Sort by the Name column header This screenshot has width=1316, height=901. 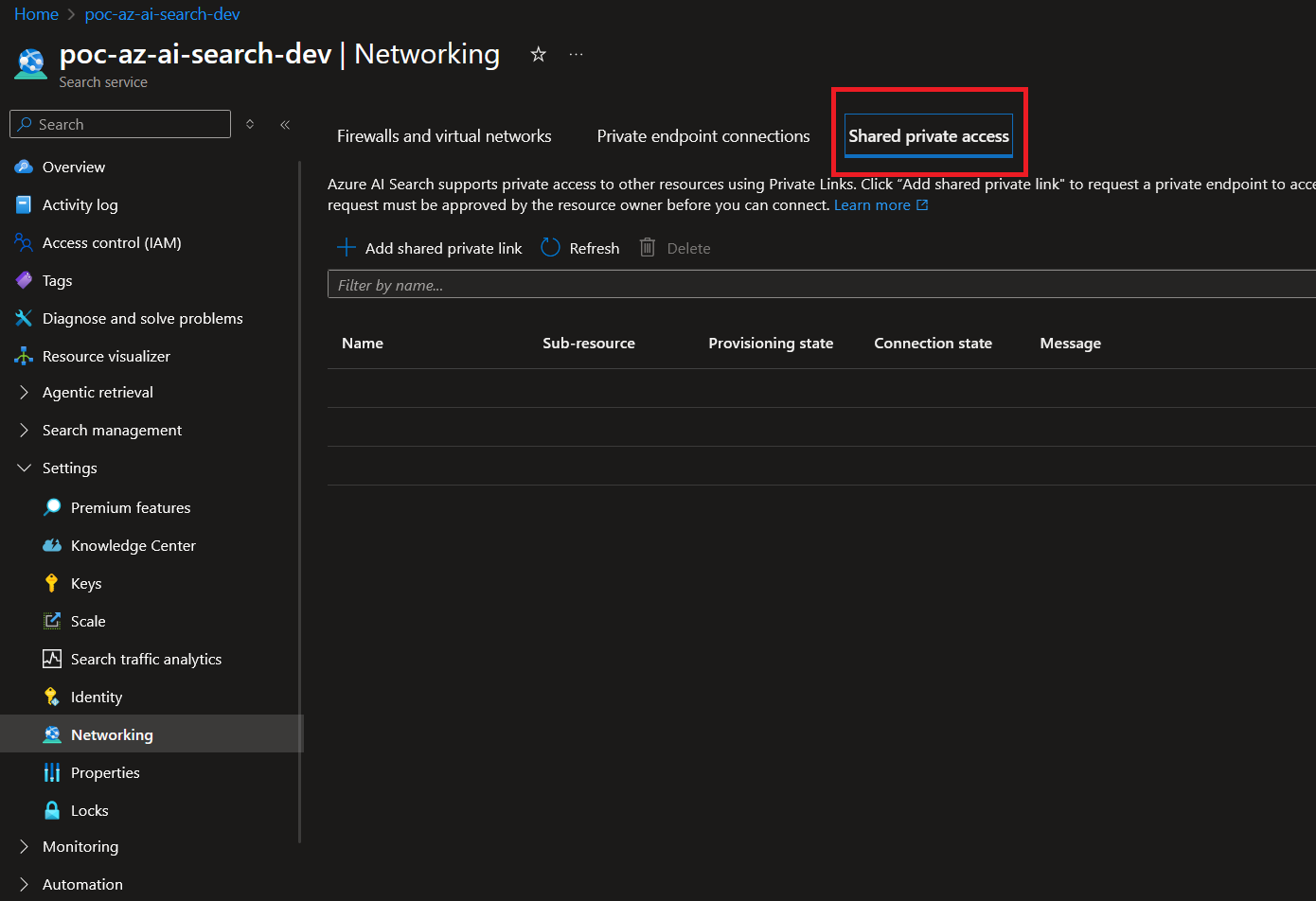click(x=363, y=343)
